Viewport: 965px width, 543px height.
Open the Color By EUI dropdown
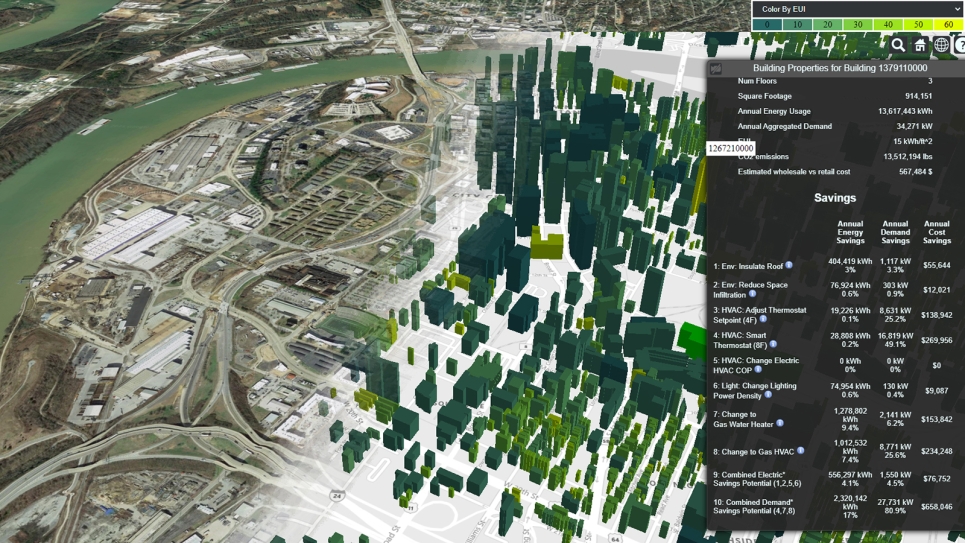(858, 9)
